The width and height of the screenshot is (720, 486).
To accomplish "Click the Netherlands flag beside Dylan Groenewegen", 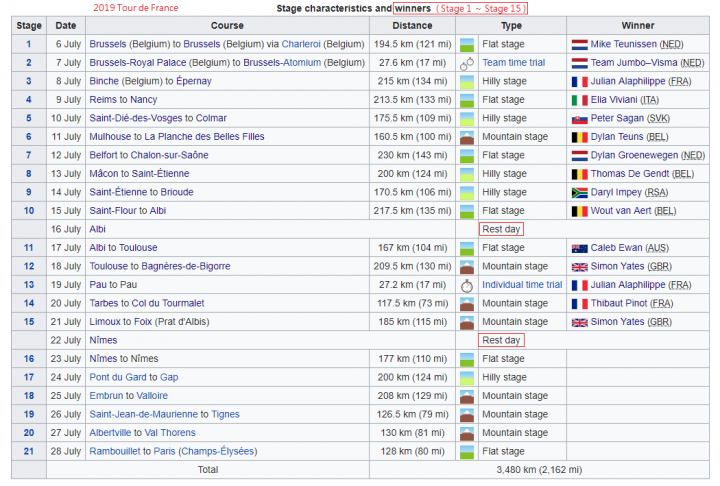I will pos(579,156).
